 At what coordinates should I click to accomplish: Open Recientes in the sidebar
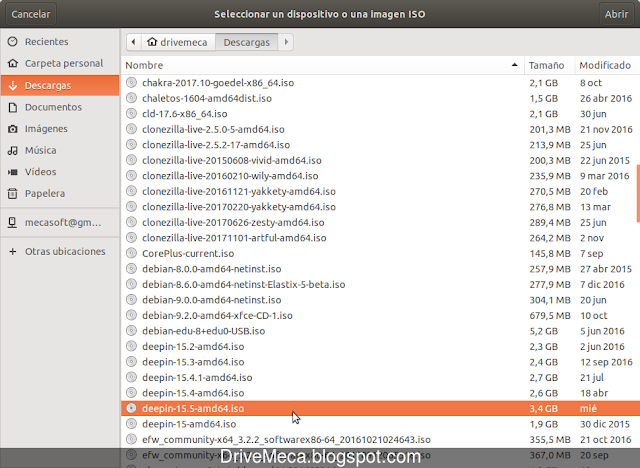(x=60, y=42)
